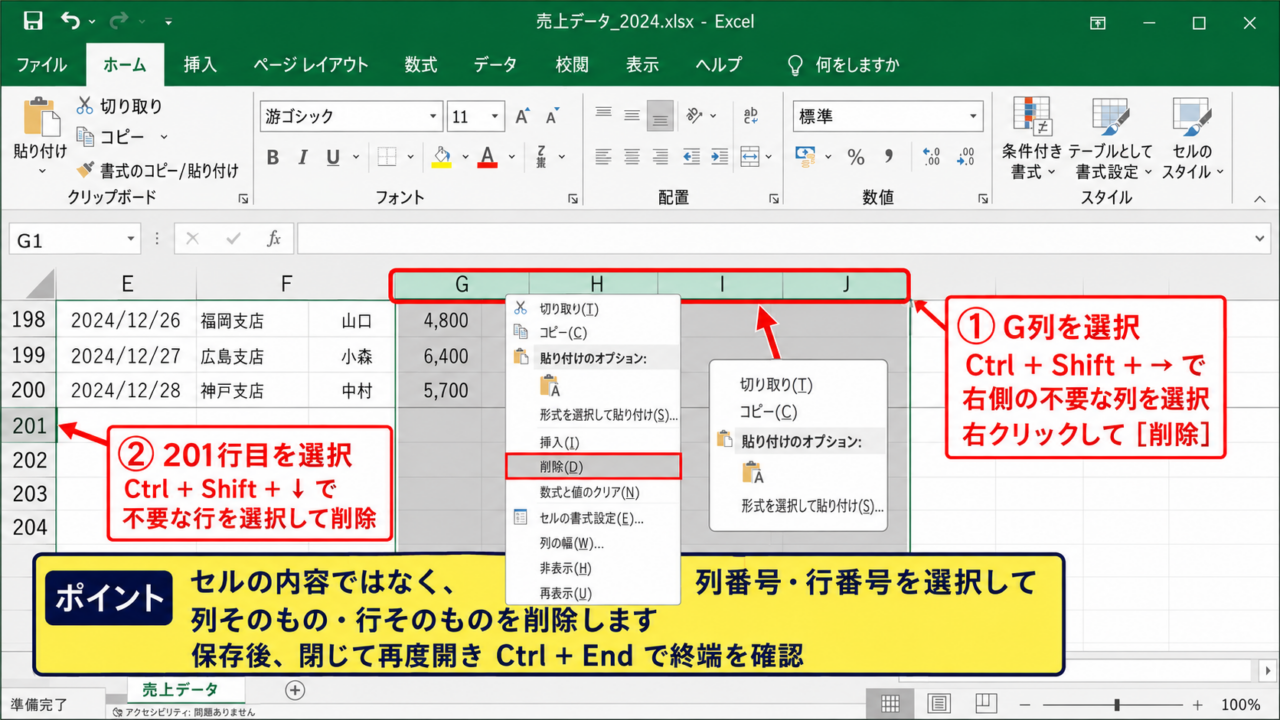Viewport: 1280px width, 720px height.
Task: Add a new sheet with the plus icon
Action: [x=295, y=690]
